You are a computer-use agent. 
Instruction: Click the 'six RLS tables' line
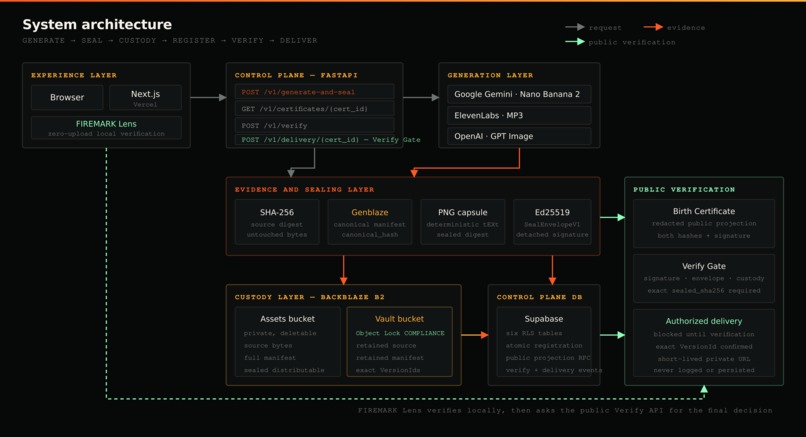534,333
